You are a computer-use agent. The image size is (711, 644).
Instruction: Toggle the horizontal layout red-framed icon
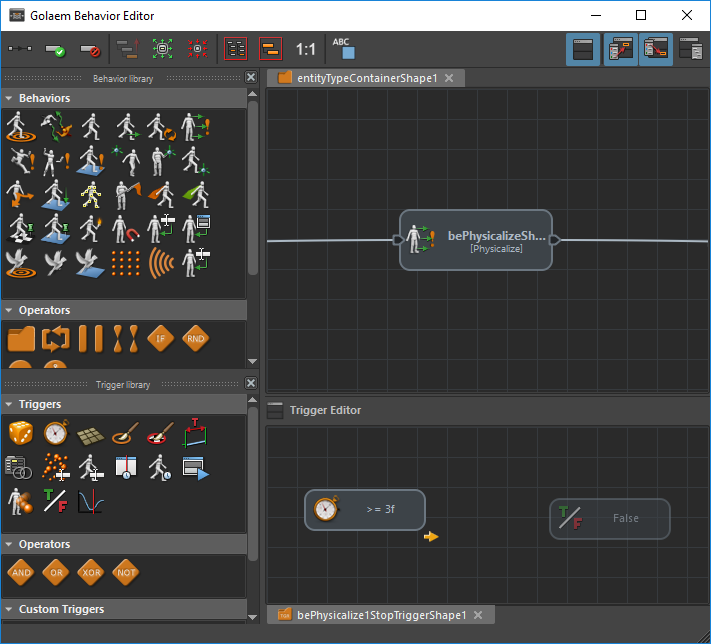coord(271,49)
